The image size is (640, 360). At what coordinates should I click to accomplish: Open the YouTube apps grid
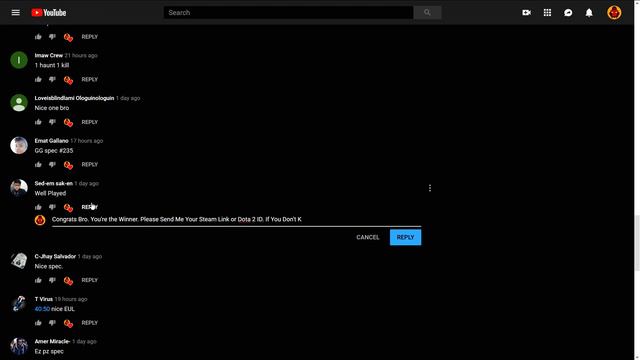[547, 13]
